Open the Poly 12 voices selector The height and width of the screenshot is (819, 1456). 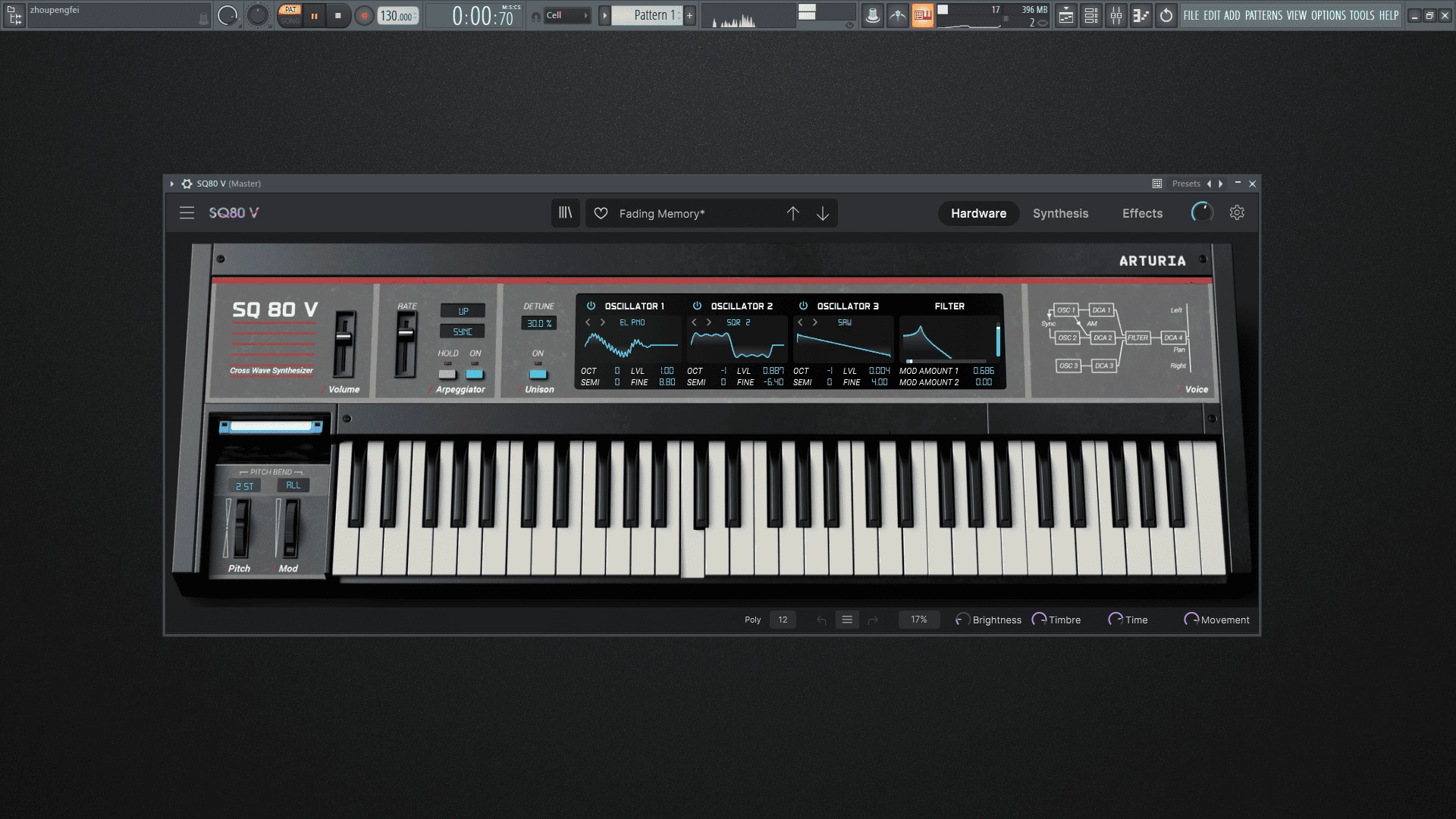pyautogui.click(x=783, y=620)
